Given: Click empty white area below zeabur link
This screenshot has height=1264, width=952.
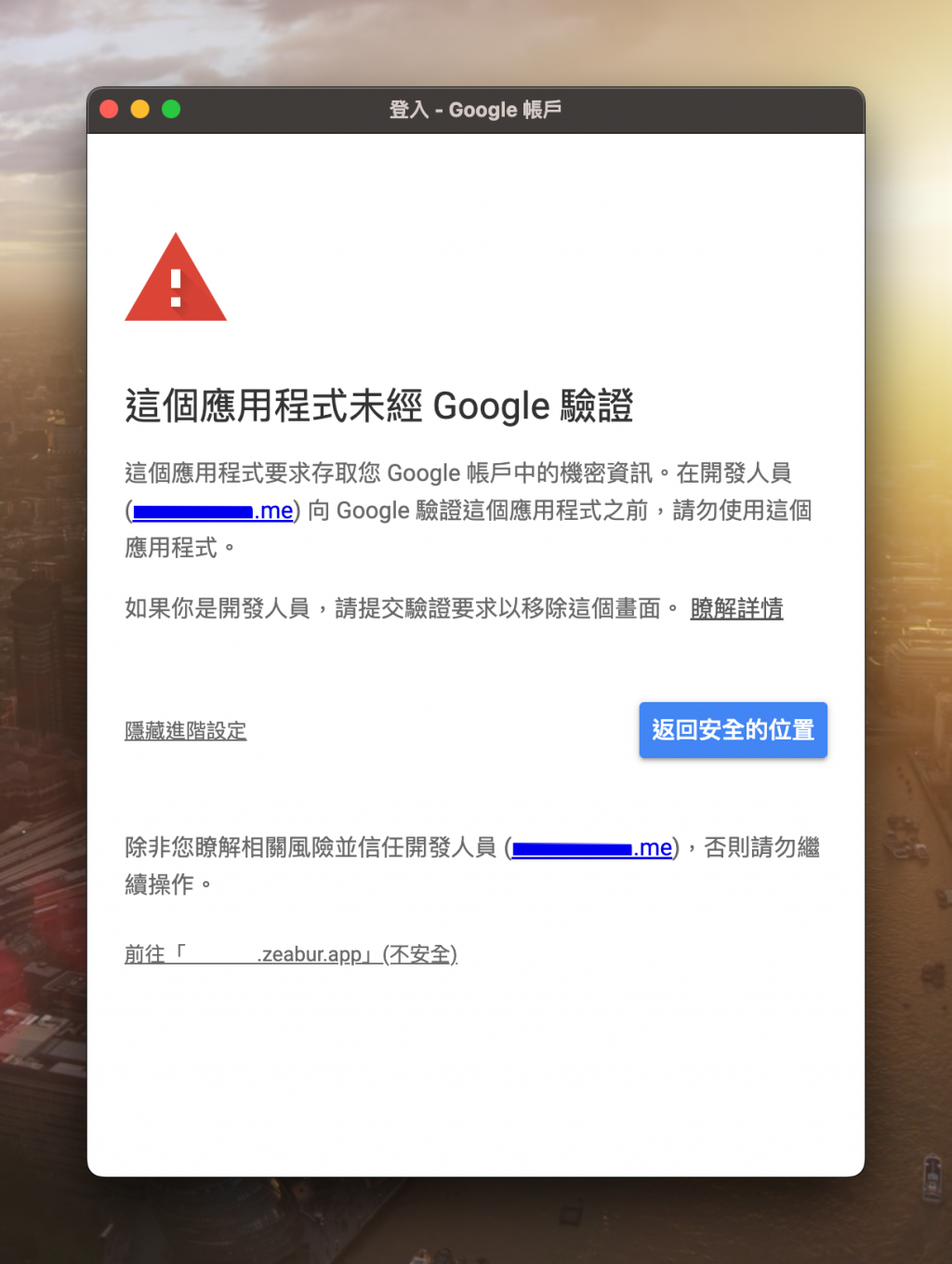Looking at the screenshot, I should click(x=475, y=1070).
